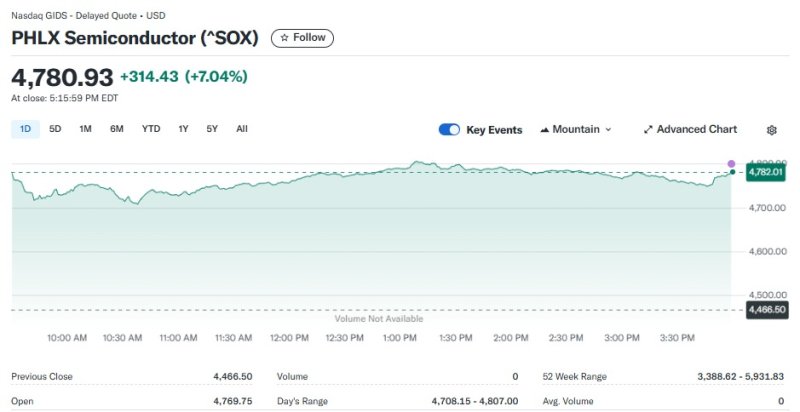Show the YTD time range

[151, 129]
